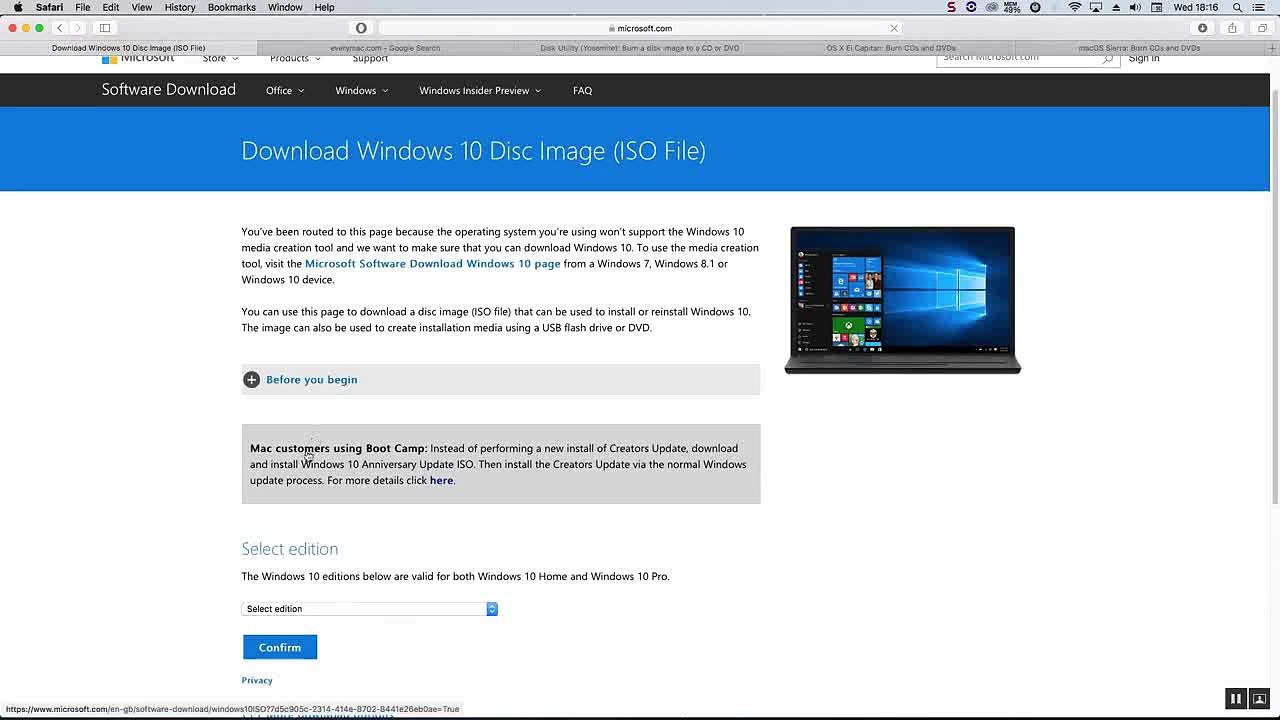1280x720 pixels.
Task: Stop loading with the address bar X
Action: pos(894,28)
